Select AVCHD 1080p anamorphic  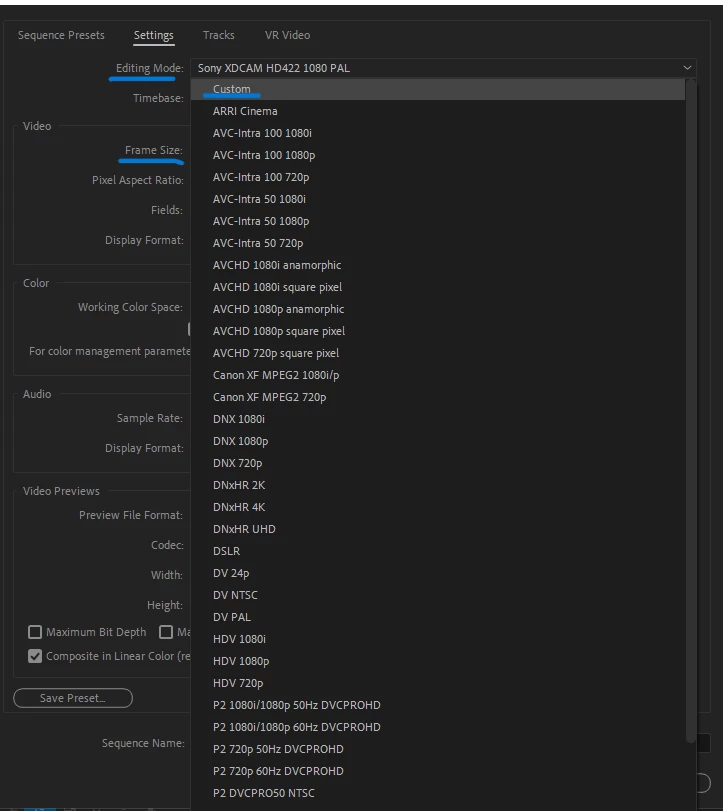click(x=438, y=309)
